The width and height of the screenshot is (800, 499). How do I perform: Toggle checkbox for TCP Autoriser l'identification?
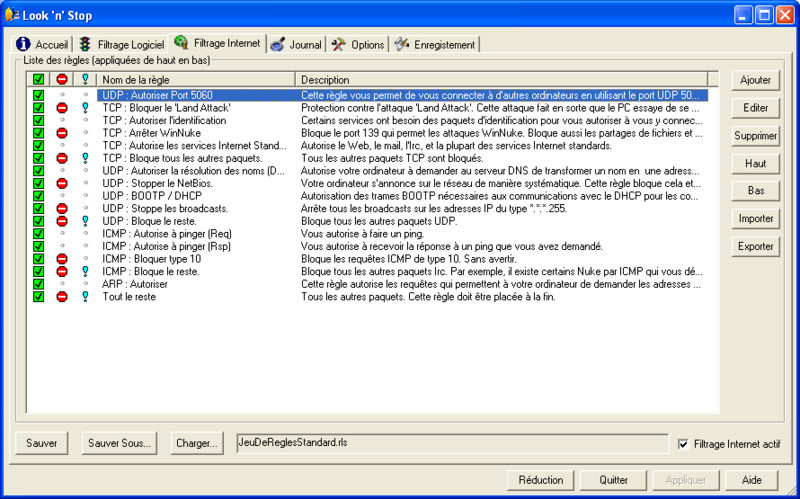[38, 120]
